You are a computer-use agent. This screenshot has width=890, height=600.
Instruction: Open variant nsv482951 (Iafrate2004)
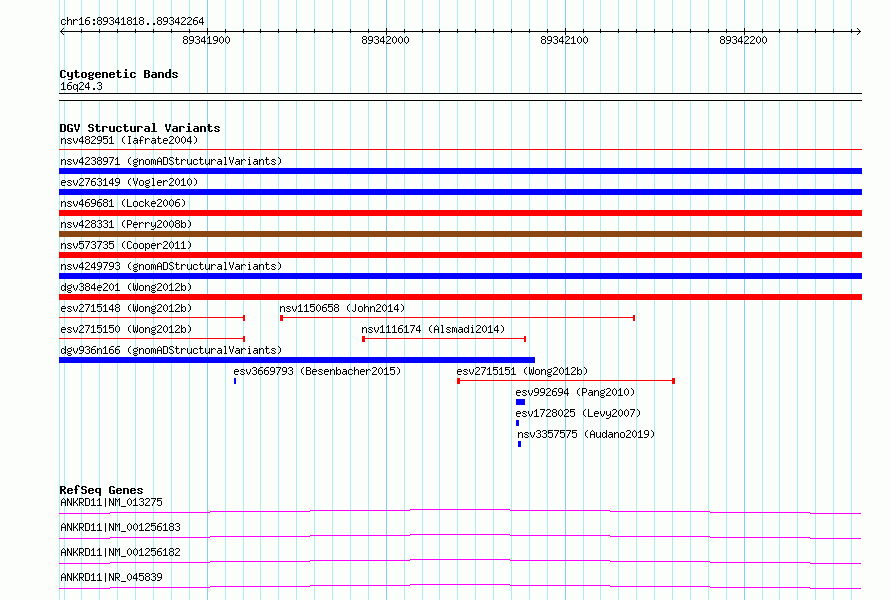129,140
